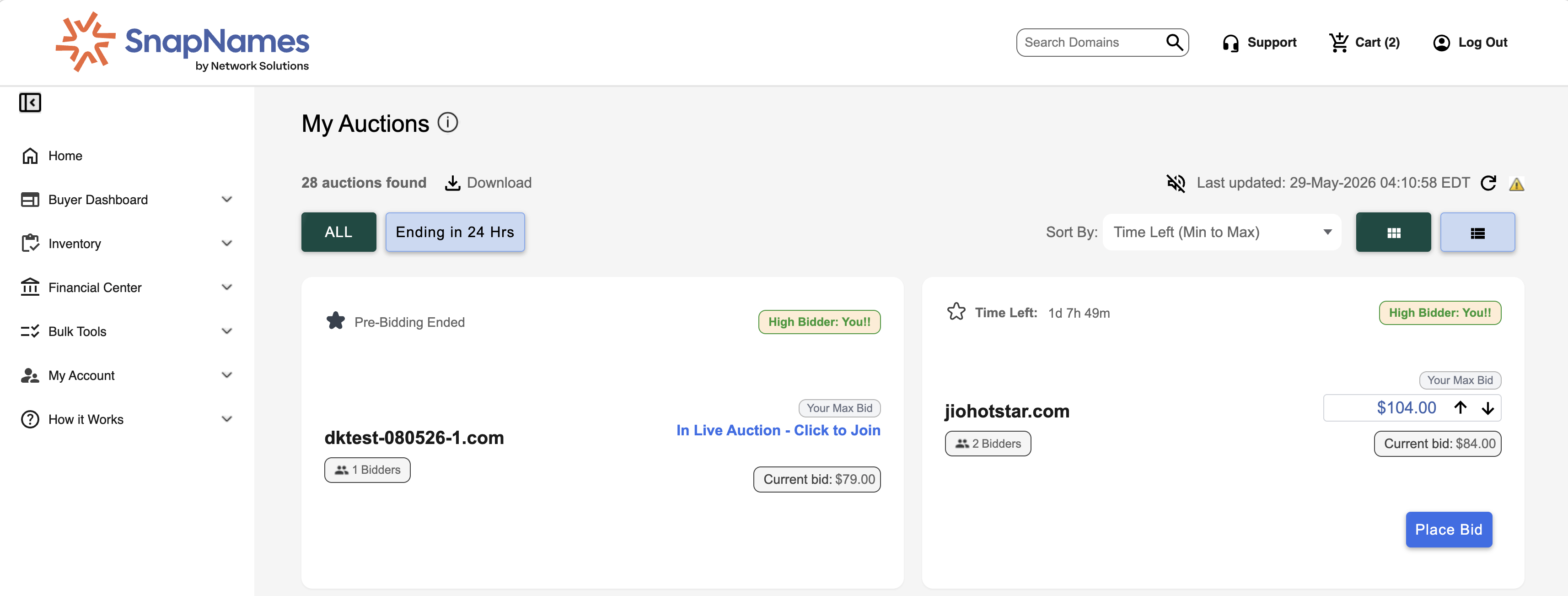Click the How it Works question icon

pos(30,419)
